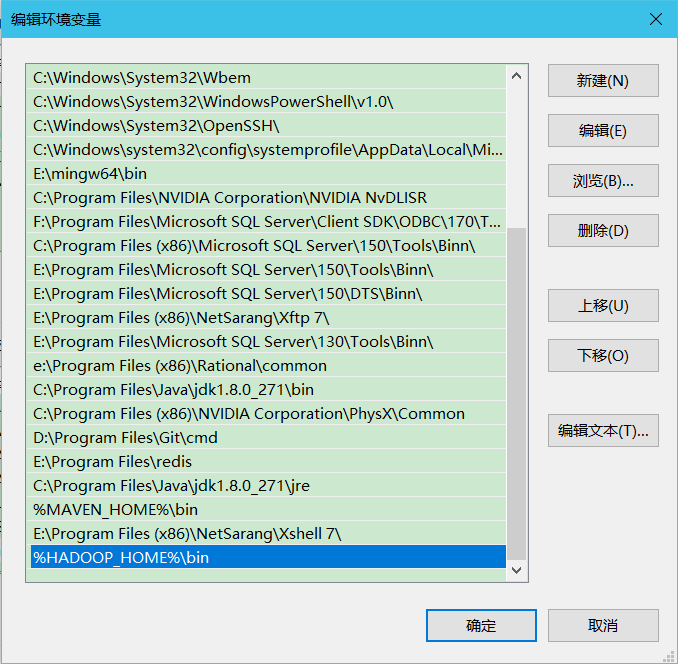The image size is (678, 664).
Task: Select highlighted %HADOOP_HOME%\bin entry
Action: [x=266, y=557]
